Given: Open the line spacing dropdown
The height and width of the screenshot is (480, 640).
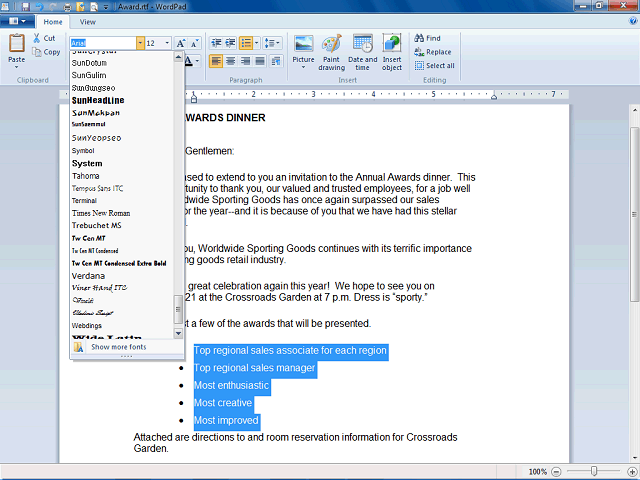Looking at the screenshot, I should click(272, 43).
